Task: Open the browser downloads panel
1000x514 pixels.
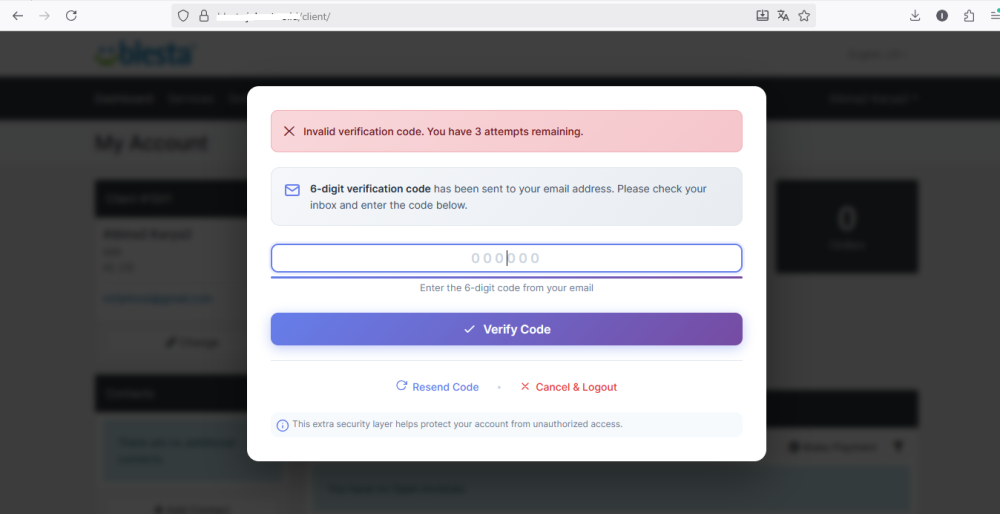Action: click(x=915, y=16)
